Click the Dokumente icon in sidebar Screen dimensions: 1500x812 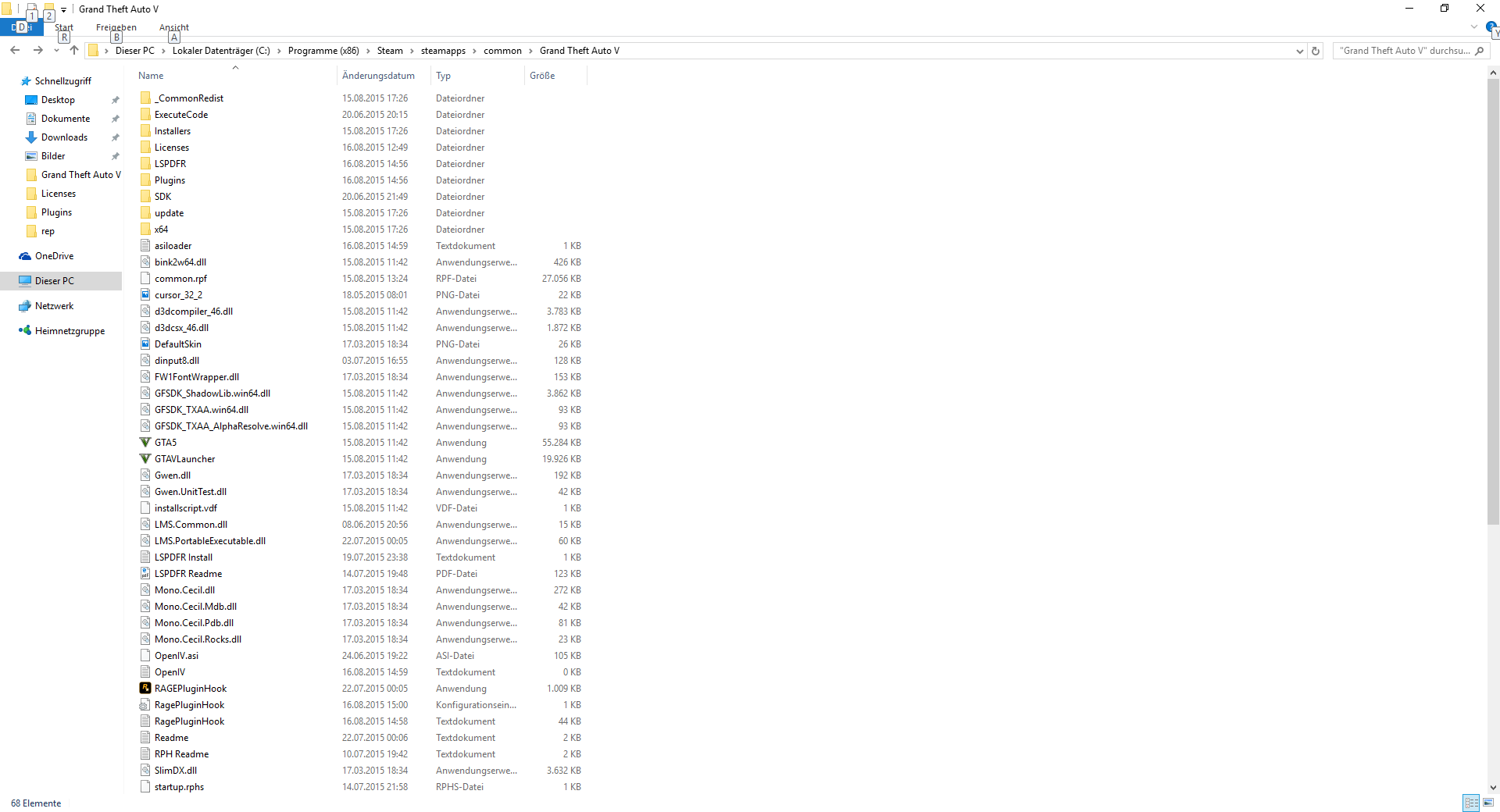[31, 119]
